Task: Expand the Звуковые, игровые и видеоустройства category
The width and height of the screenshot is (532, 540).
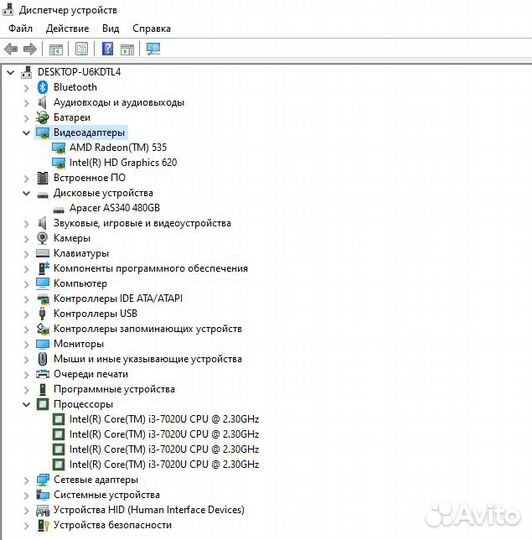Action: click(x=27, y=224)
